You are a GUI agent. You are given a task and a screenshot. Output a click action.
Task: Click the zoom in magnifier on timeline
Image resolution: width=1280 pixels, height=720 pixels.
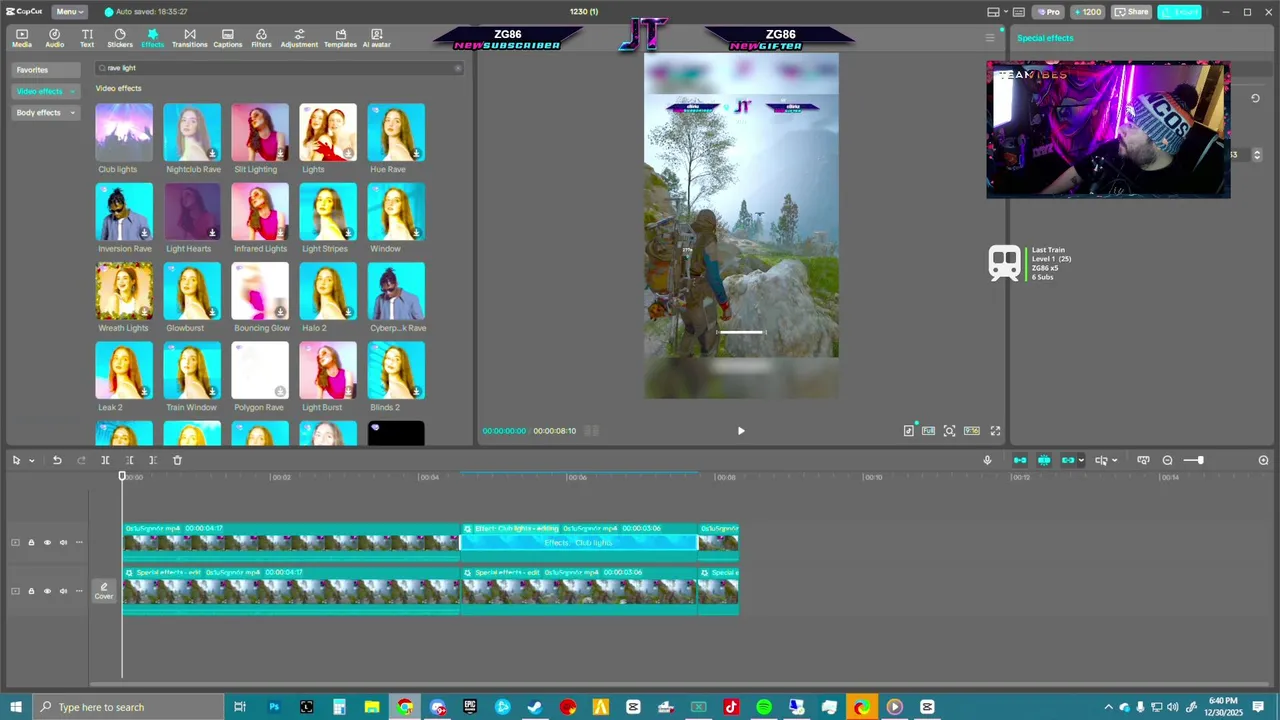(x=1263, y=460)
